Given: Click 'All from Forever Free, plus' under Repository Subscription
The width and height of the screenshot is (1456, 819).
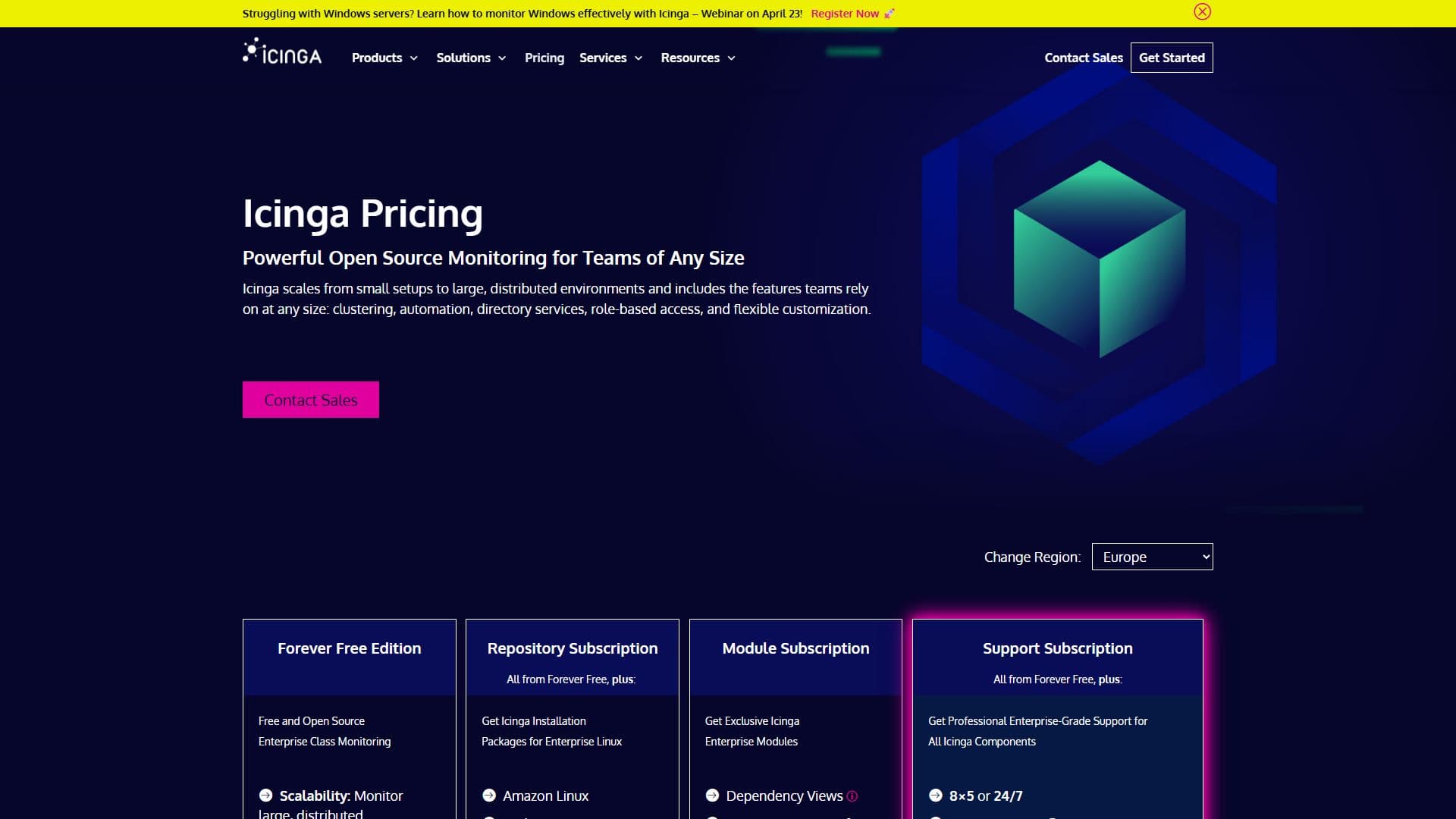Looking at the screenshot, I should pyautogui.click(x=571, y=679).
